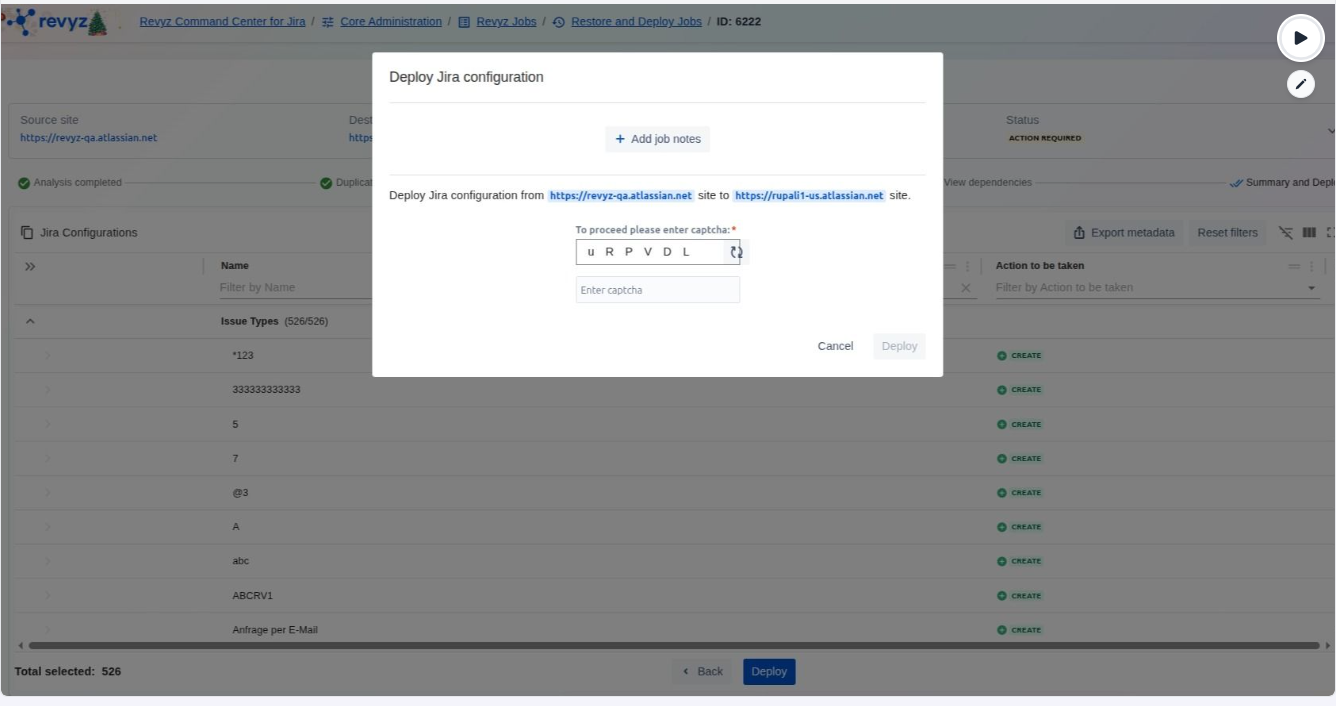Click the Enter captcha input field
Viewport: 1336px width, 706px height.
click(x=657, y=290)
